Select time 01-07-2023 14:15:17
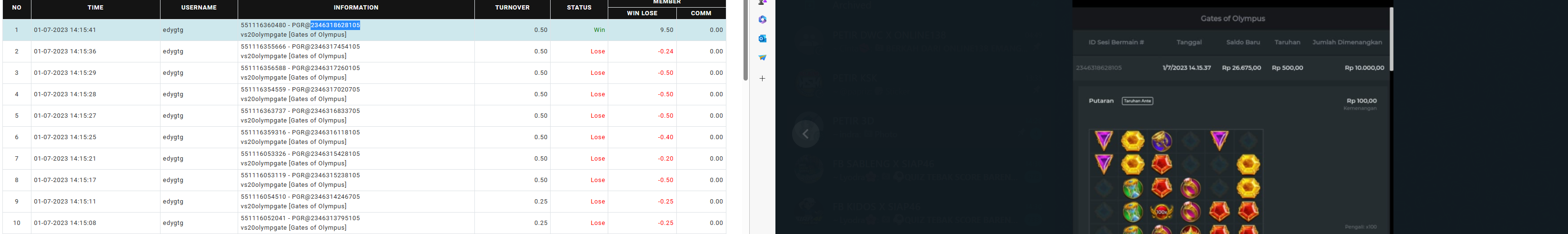 coord(65,180)
